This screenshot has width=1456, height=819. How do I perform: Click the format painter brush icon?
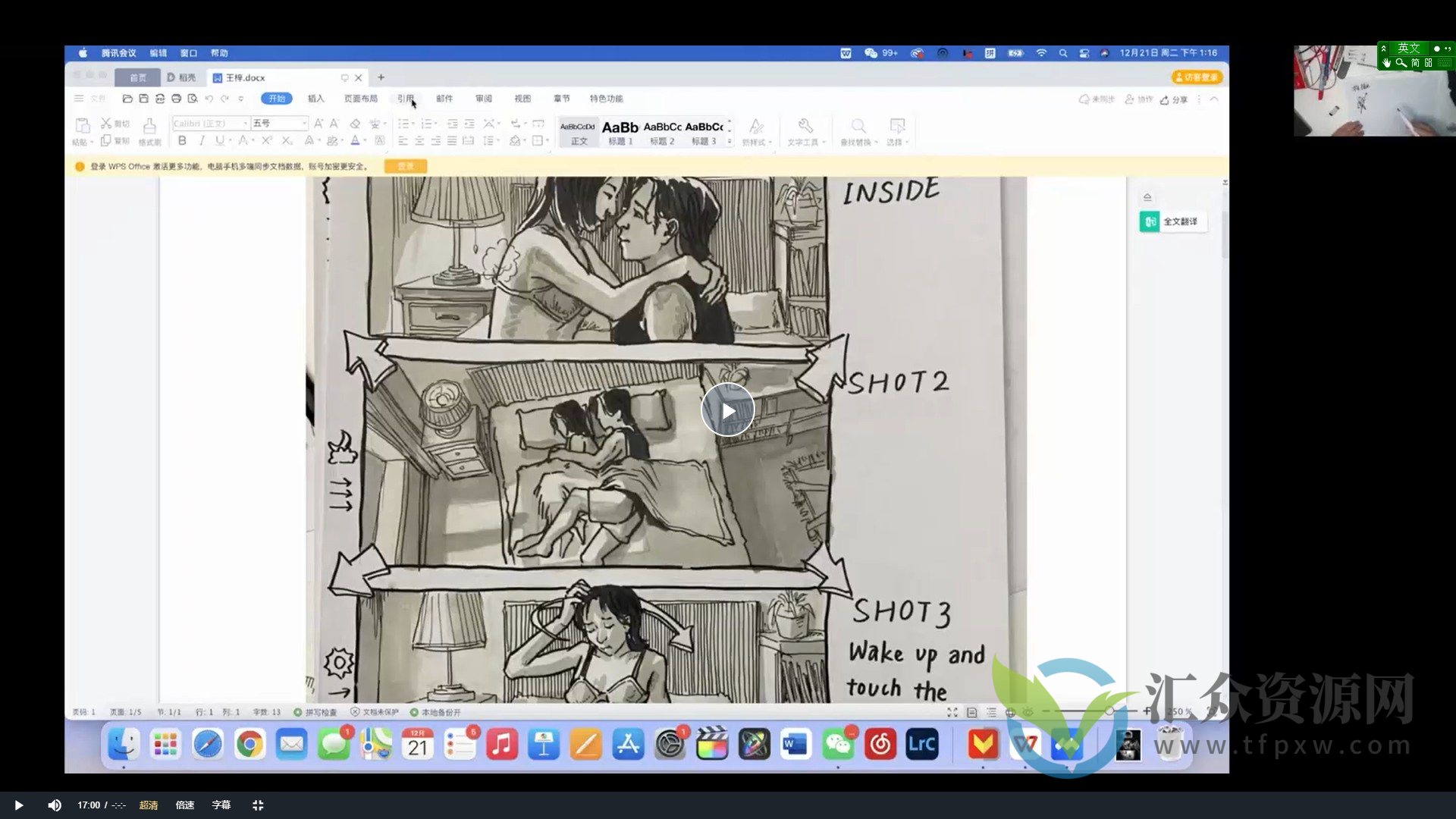pos(149,126)
